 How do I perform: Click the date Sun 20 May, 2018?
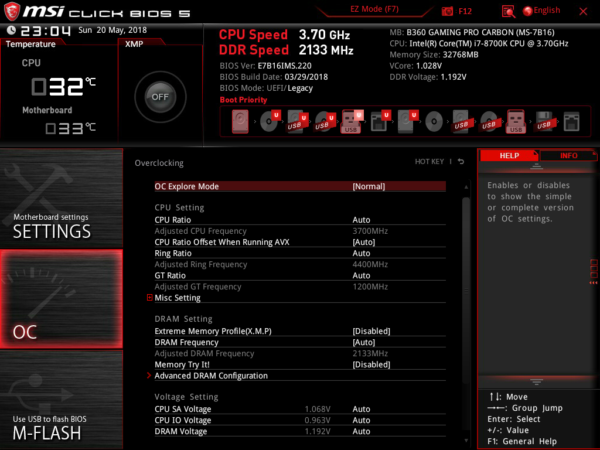(x=112, y=30)
